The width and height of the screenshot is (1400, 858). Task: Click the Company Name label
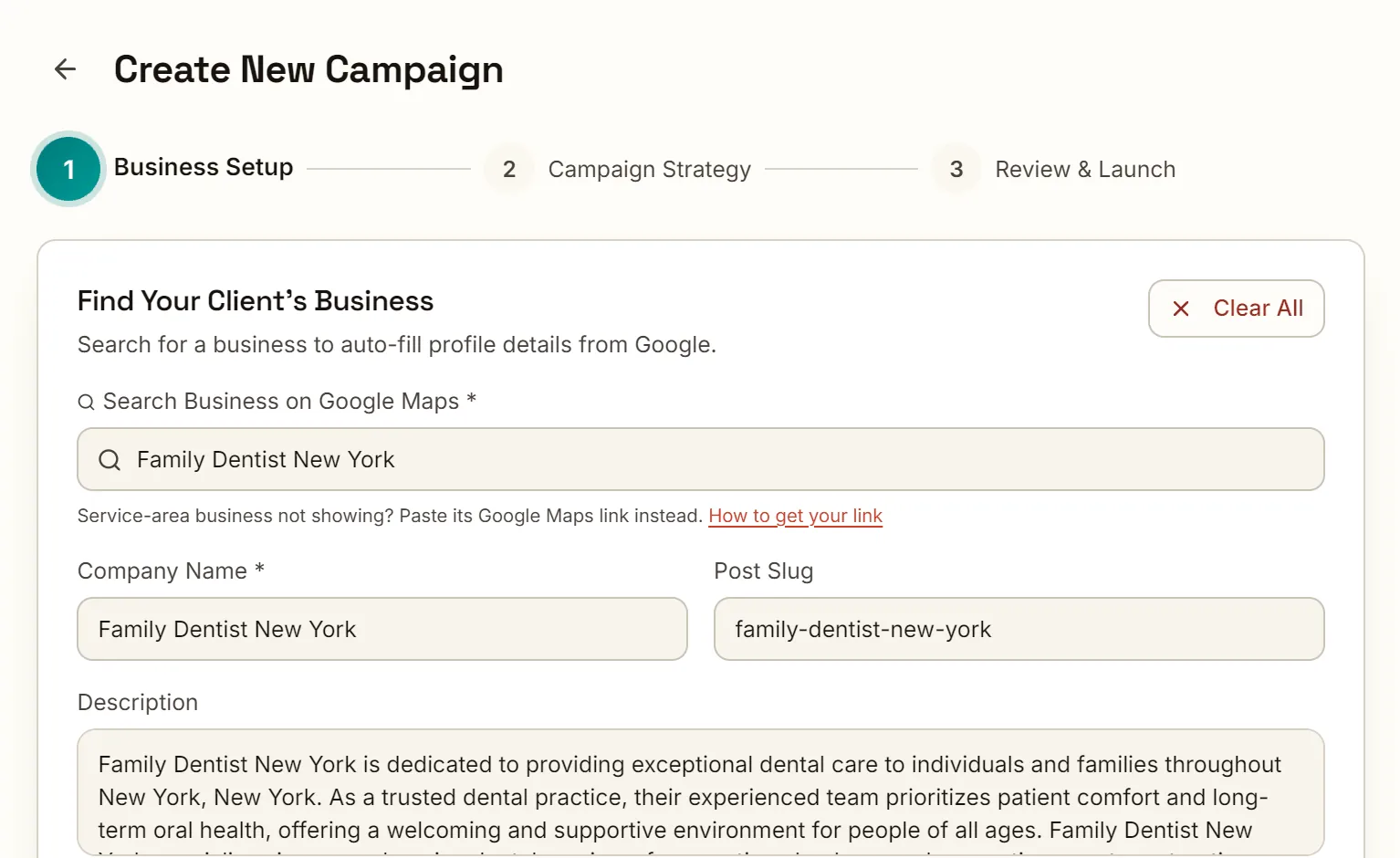coord(172,571)
